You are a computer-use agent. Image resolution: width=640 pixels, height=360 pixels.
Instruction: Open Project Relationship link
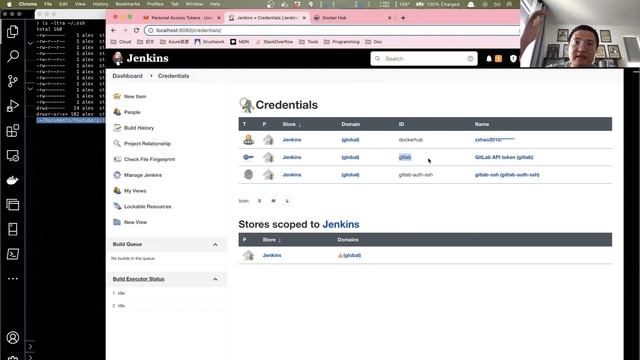pos(147,144)
